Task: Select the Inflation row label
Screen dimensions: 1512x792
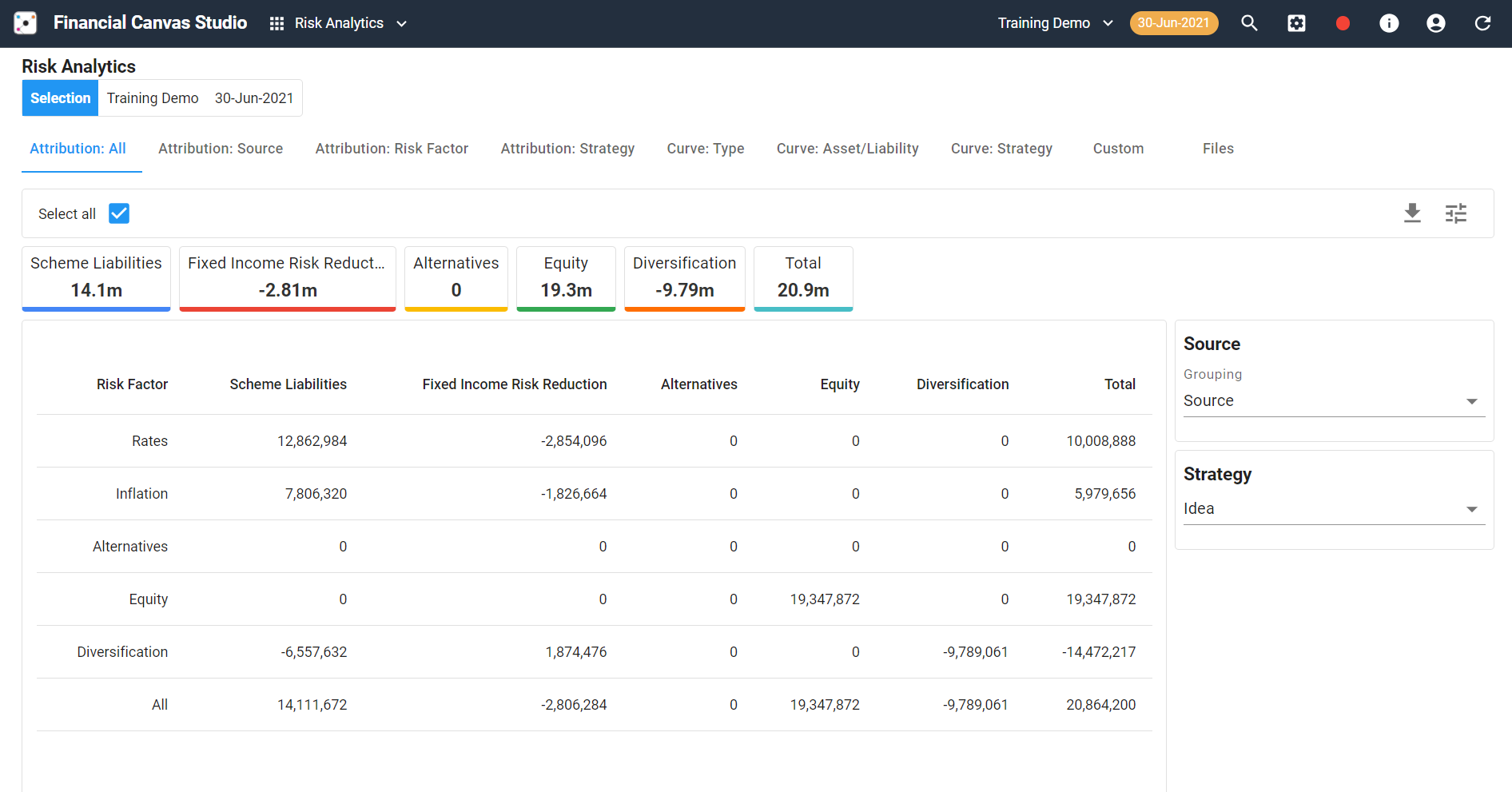Action: click(x=141, y=494)
